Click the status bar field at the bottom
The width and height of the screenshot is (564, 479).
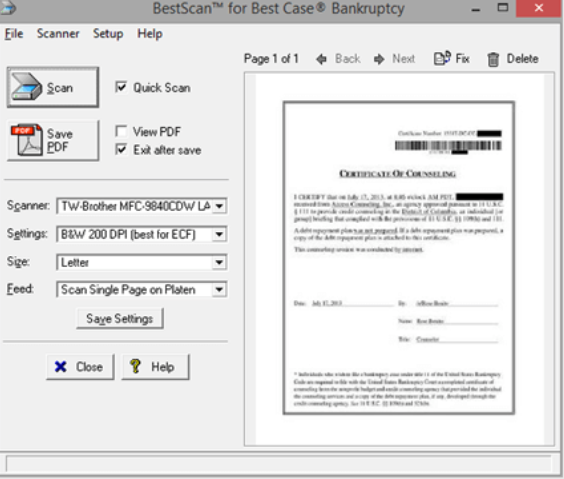point(278,464)
